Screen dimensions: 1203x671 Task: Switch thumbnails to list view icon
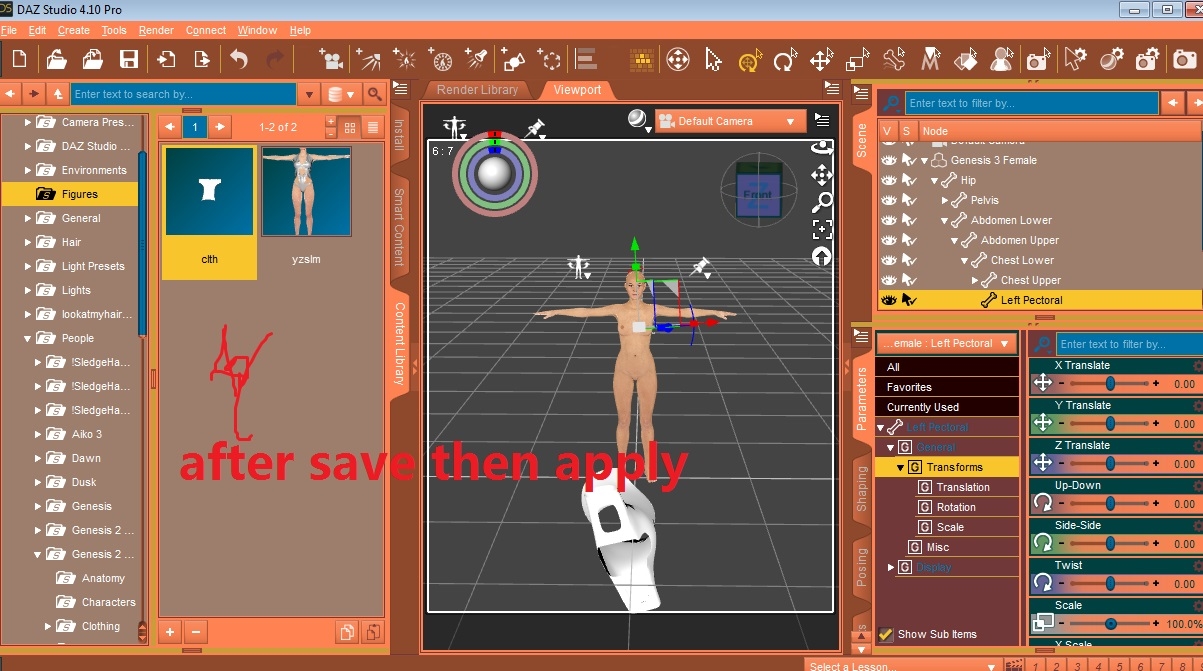(x=372, y=127)
